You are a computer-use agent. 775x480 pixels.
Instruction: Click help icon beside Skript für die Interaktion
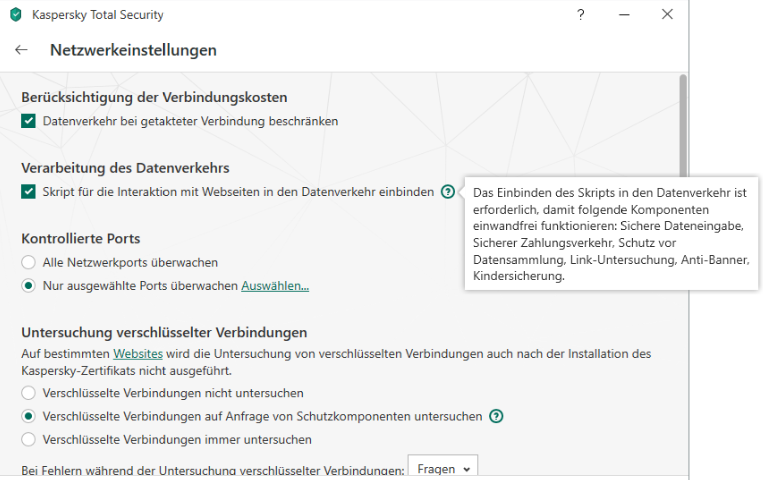(447, 191)
